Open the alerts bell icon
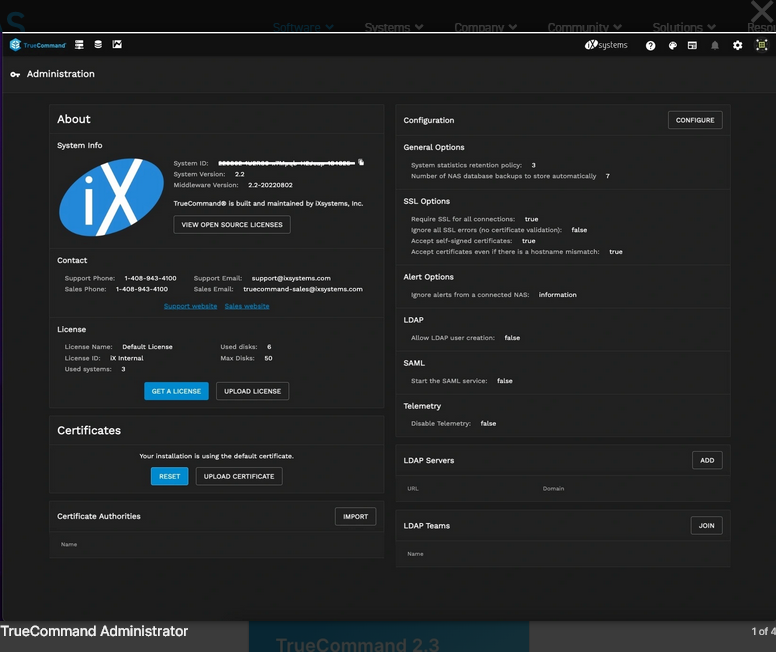 tap(715, 46)
